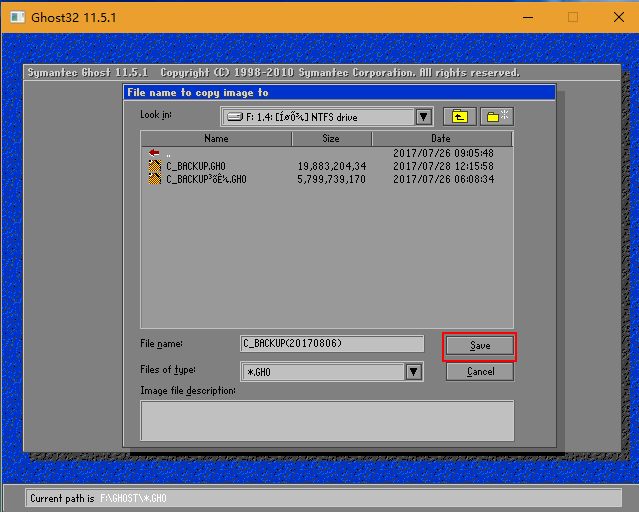Click the up-one-level folder icon
Screen dimensions: 639x512
[x=459, y=117]
